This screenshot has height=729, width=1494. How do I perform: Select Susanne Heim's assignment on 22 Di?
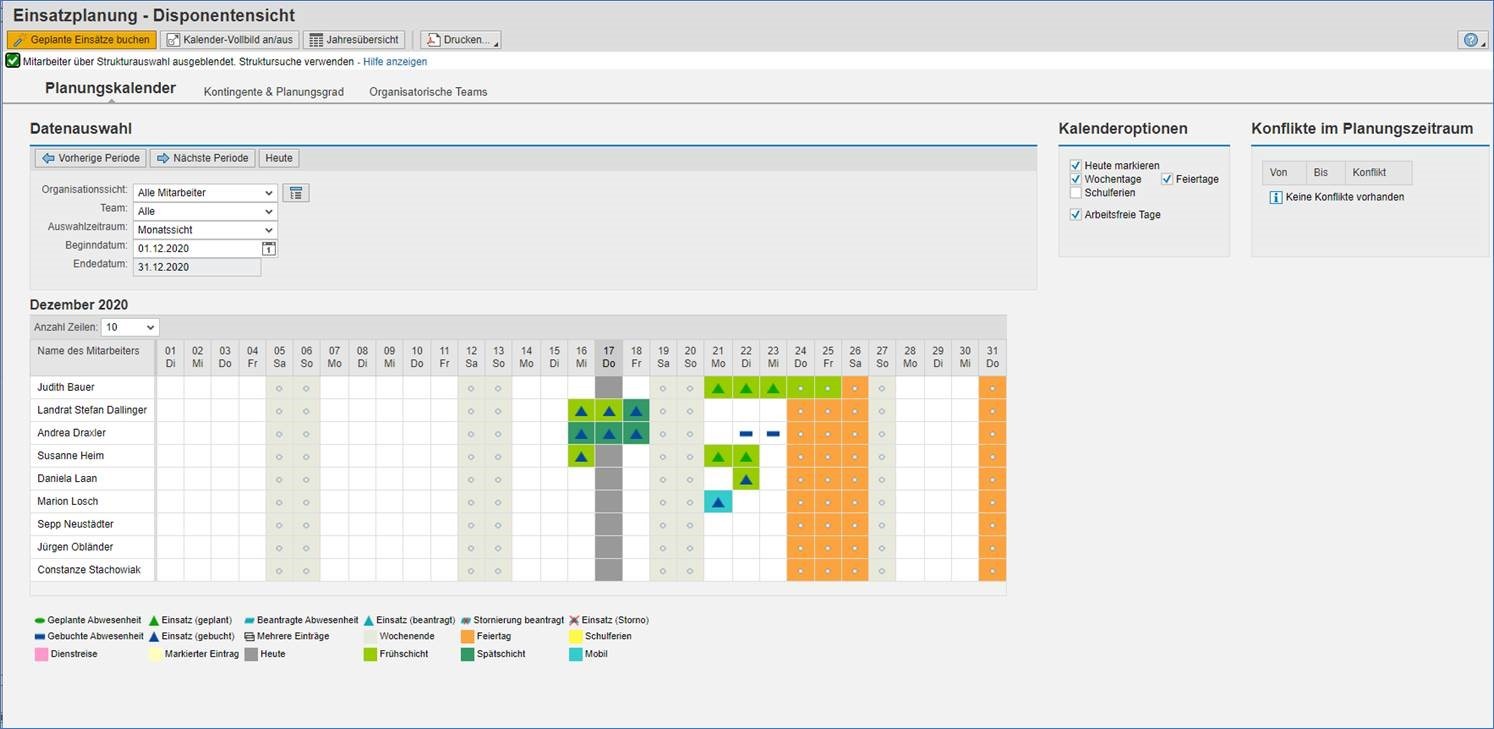pyautogui.click(x=746, y=457)
